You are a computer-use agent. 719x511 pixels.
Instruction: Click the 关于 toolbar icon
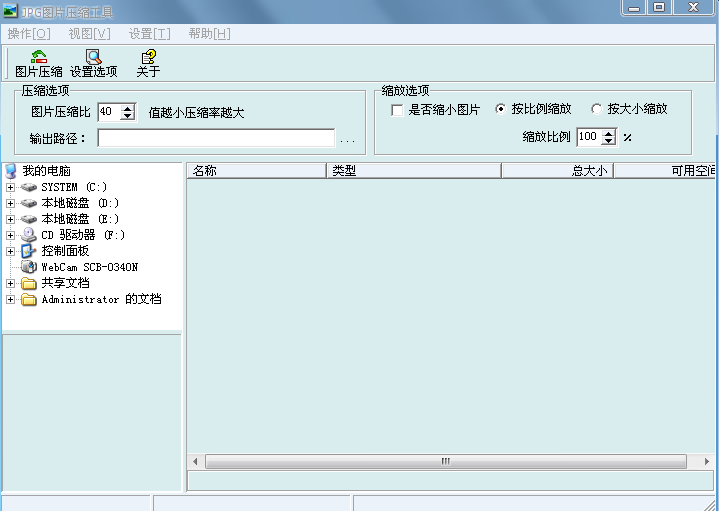(x=148, y=58)
